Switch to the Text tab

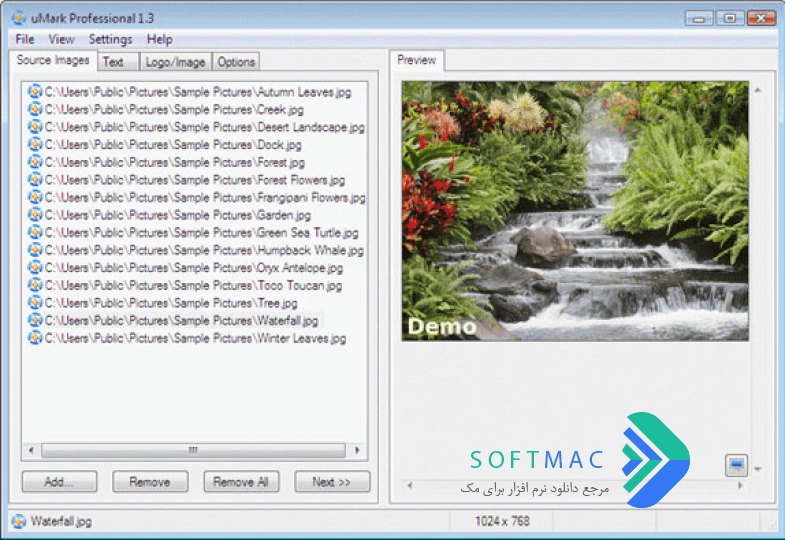click(x=118, y=62)
